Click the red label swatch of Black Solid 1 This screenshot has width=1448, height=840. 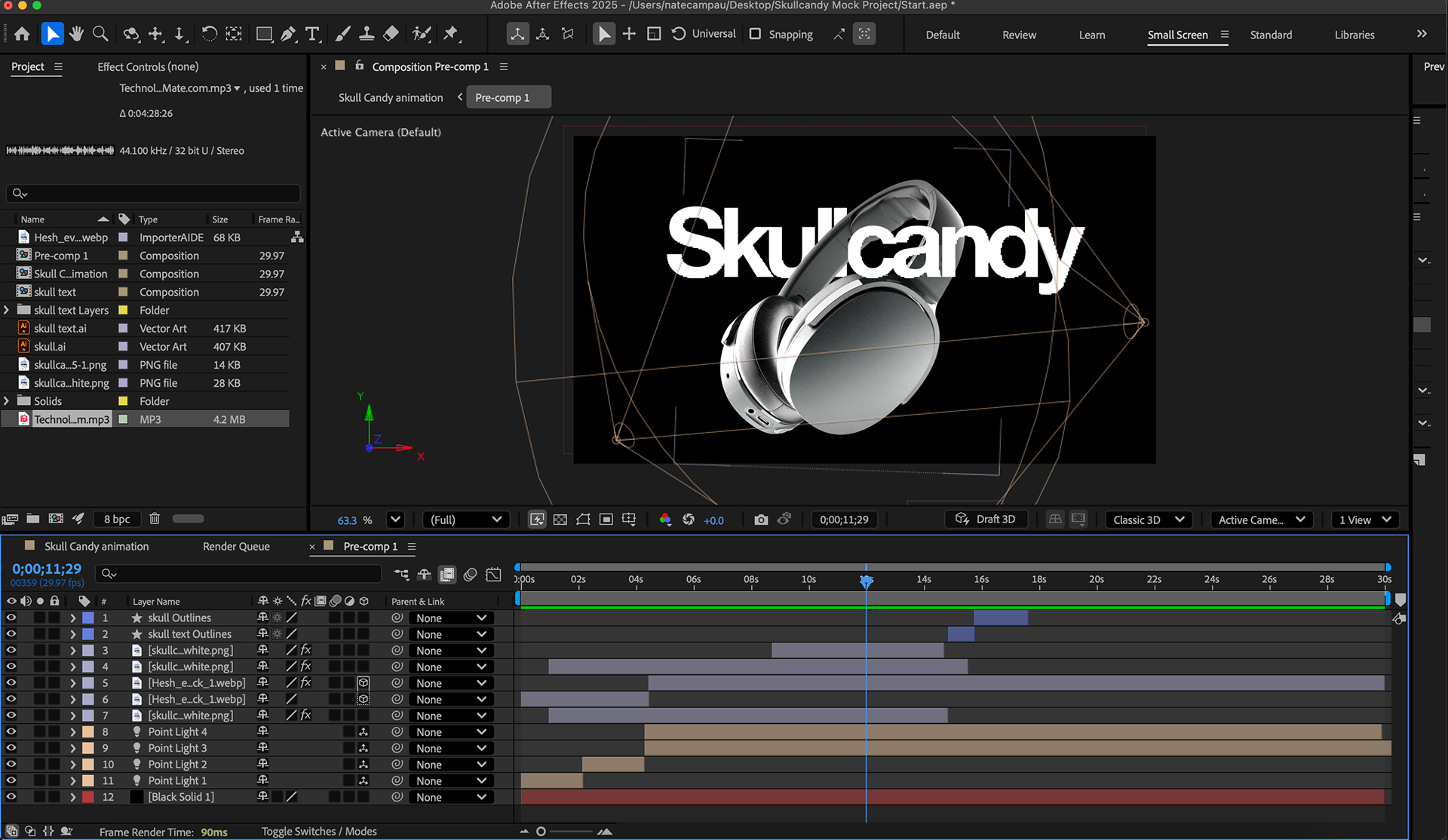88,797
